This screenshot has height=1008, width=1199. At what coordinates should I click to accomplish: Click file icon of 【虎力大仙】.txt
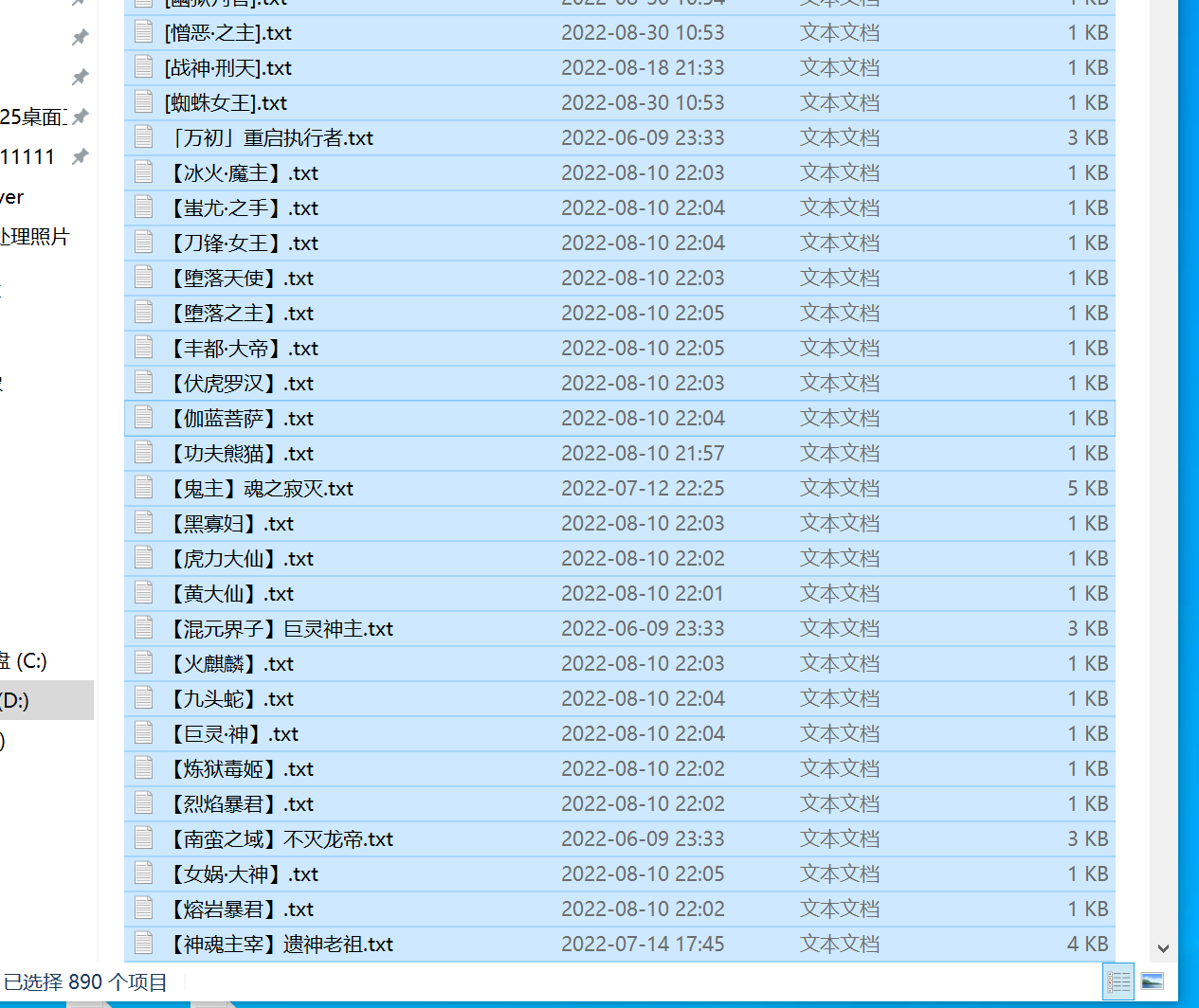click(x=144, y=558)
